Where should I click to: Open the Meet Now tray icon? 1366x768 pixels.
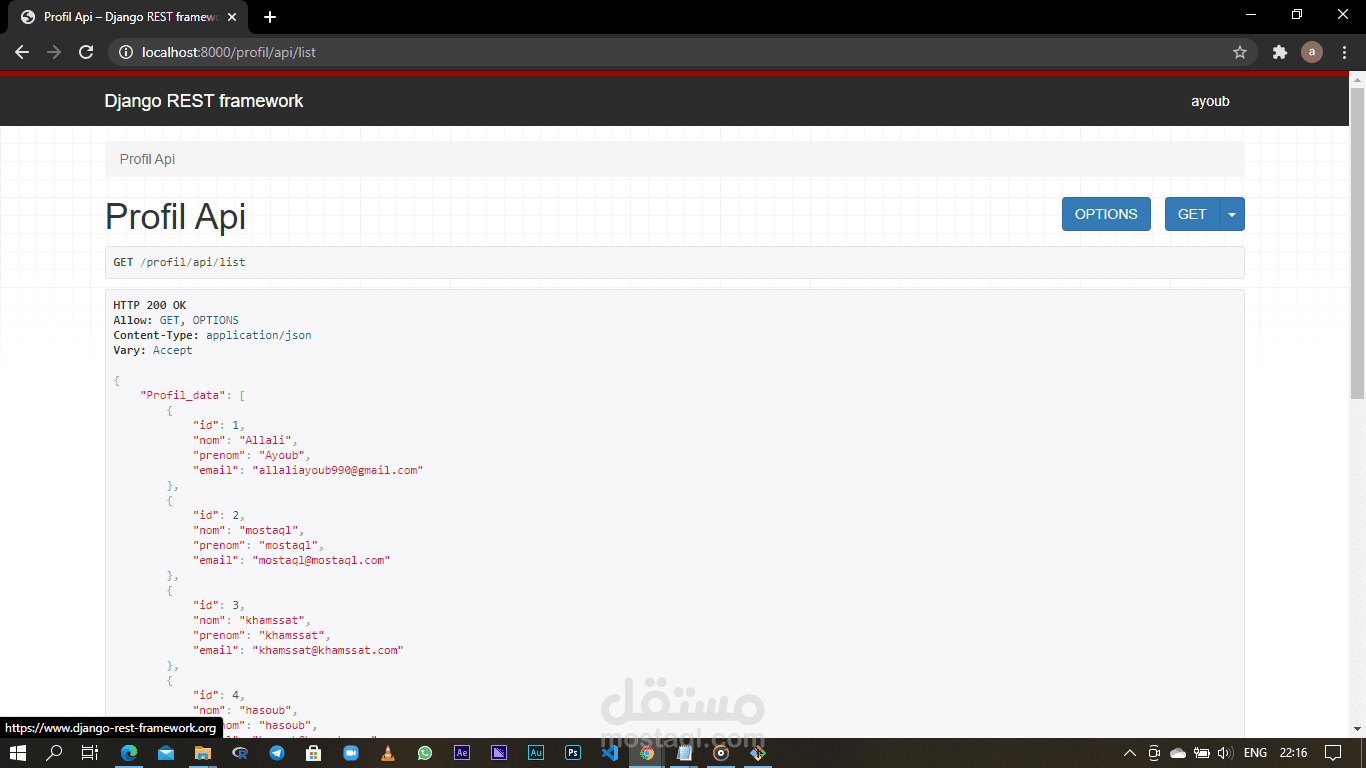tap(1154, 753)
